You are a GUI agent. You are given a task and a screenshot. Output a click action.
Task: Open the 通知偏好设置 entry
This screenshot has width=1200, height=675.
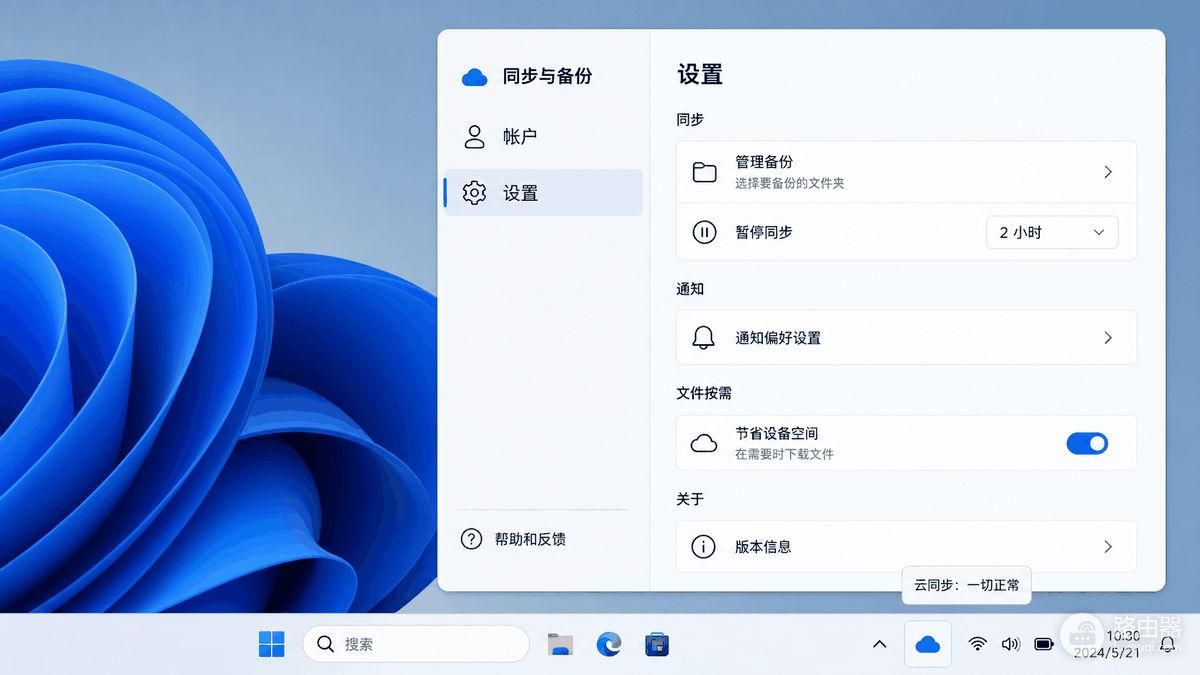[906, 338]
